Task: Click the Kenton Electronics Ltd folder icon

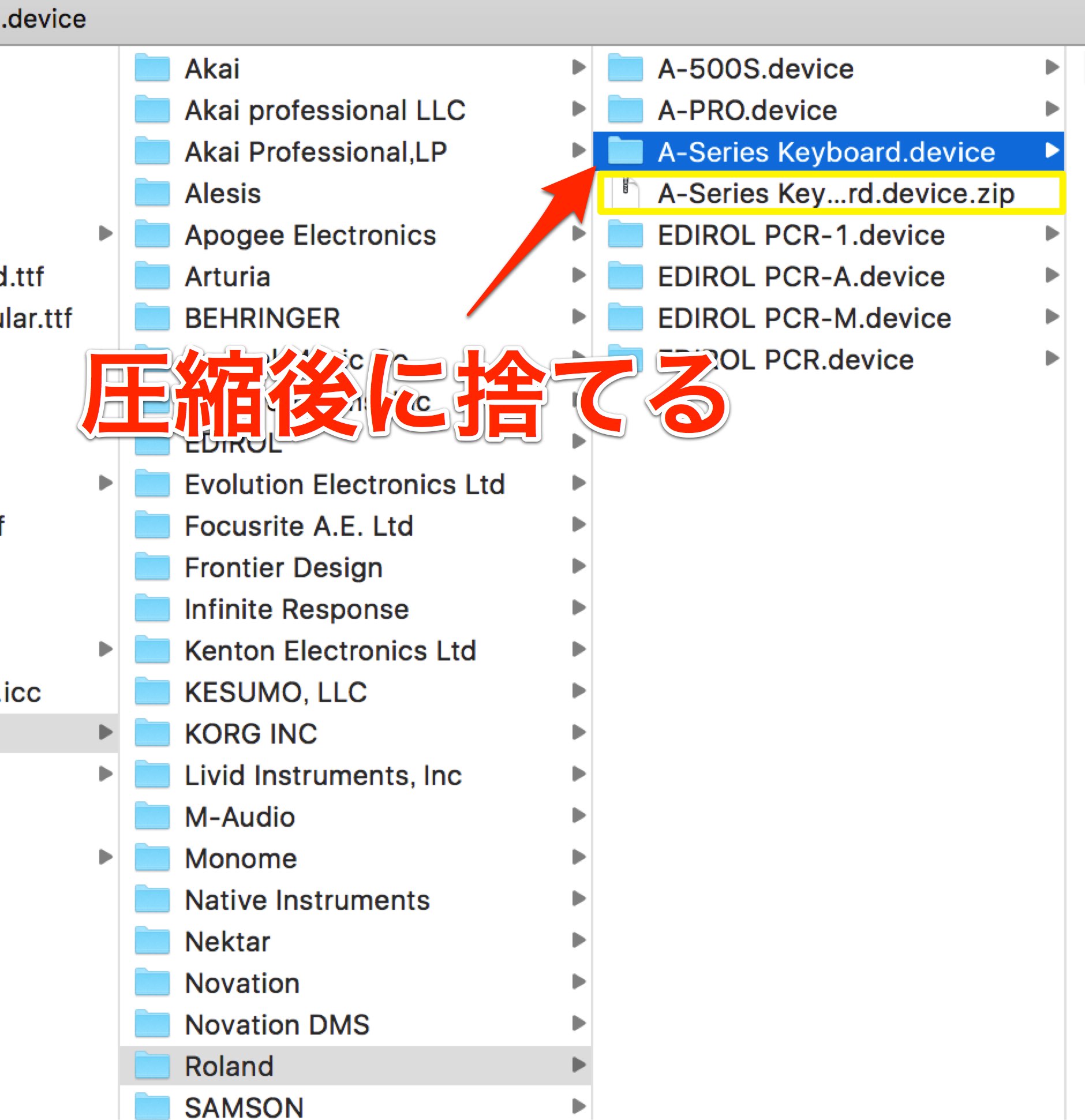Action: [152, 650]
